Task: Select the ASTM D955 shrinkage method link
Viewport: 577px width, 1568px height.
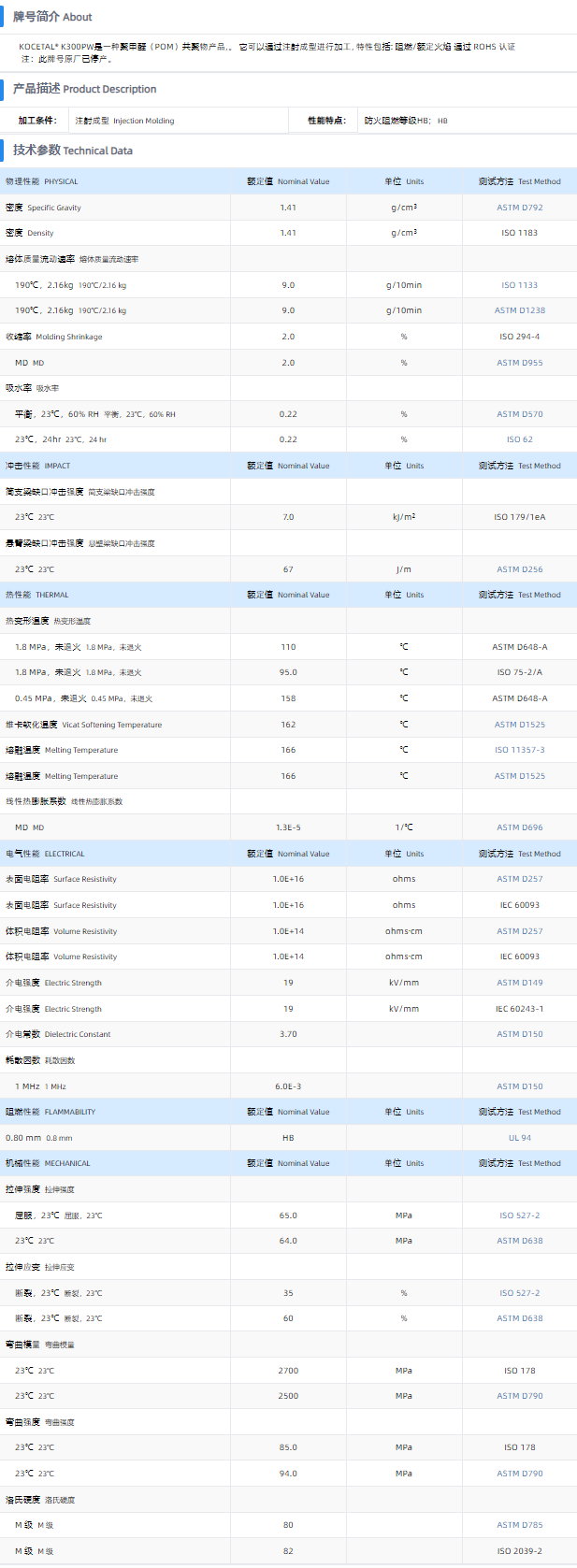Action: click(x=519, y=363)
